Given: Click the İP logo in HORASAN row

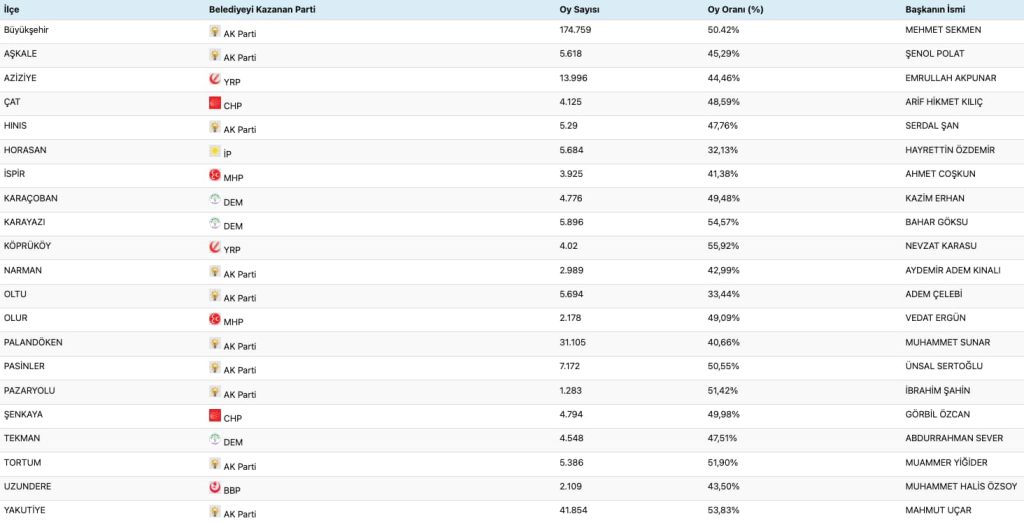Looking at the screenshot, I should 214,151.
